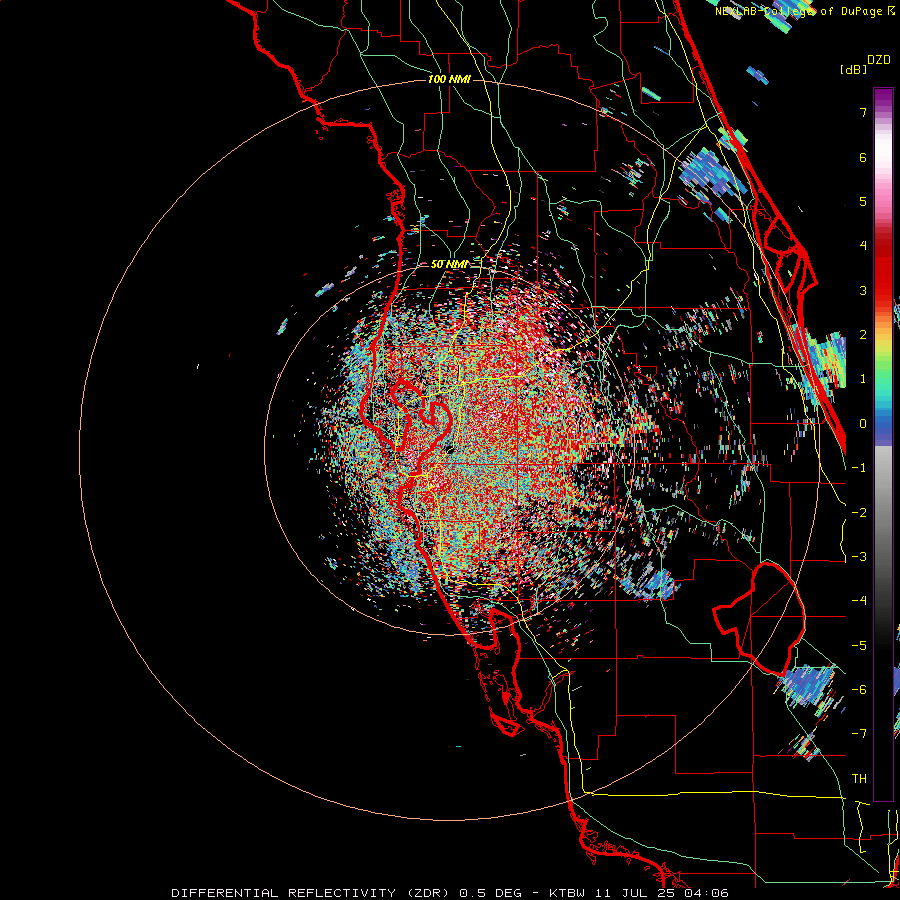Click the -6 value on the color scale
900x900 pixels.
[859, 690]
